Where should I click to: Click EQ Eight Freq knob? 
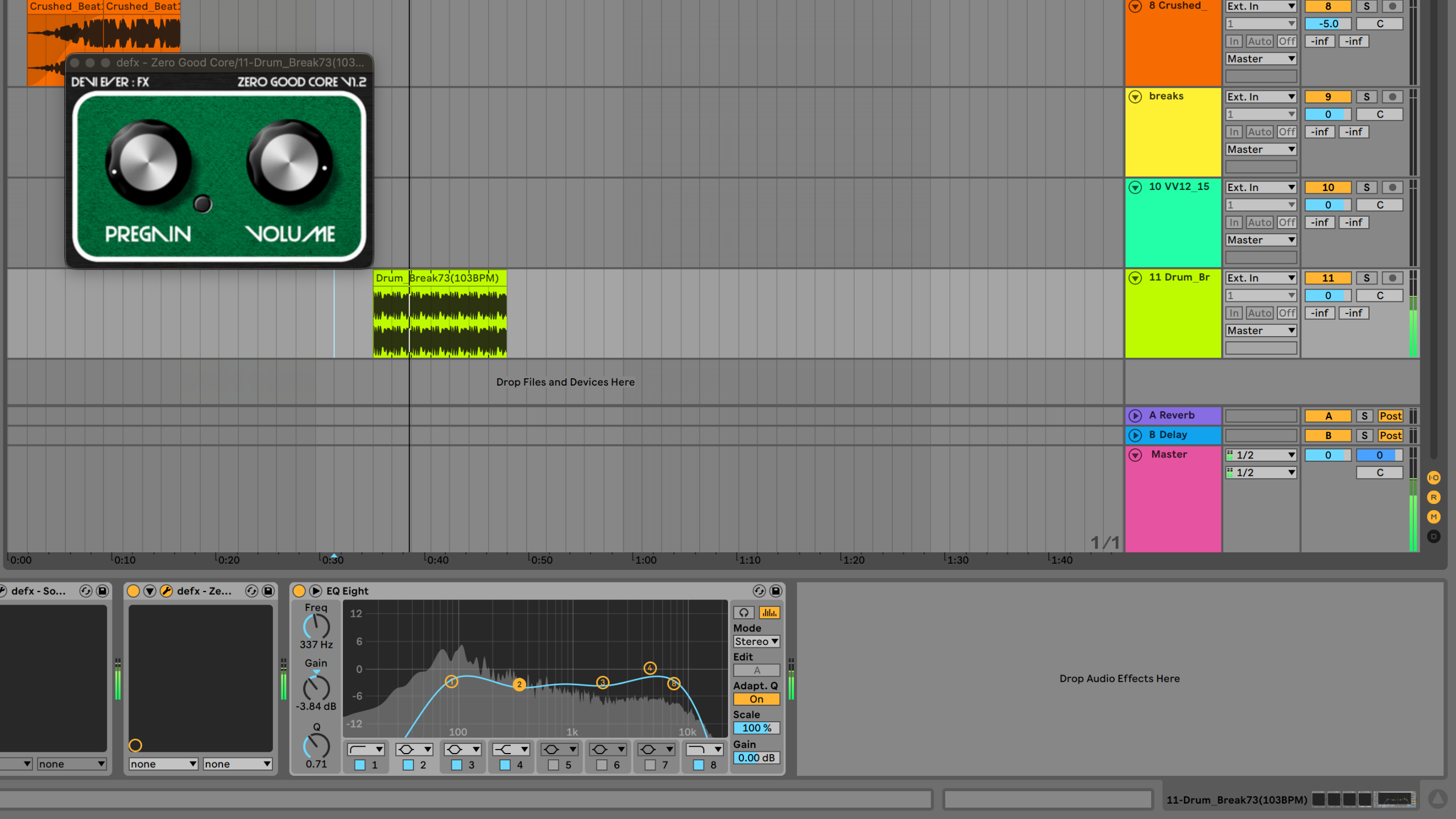(x=316, y=627)
